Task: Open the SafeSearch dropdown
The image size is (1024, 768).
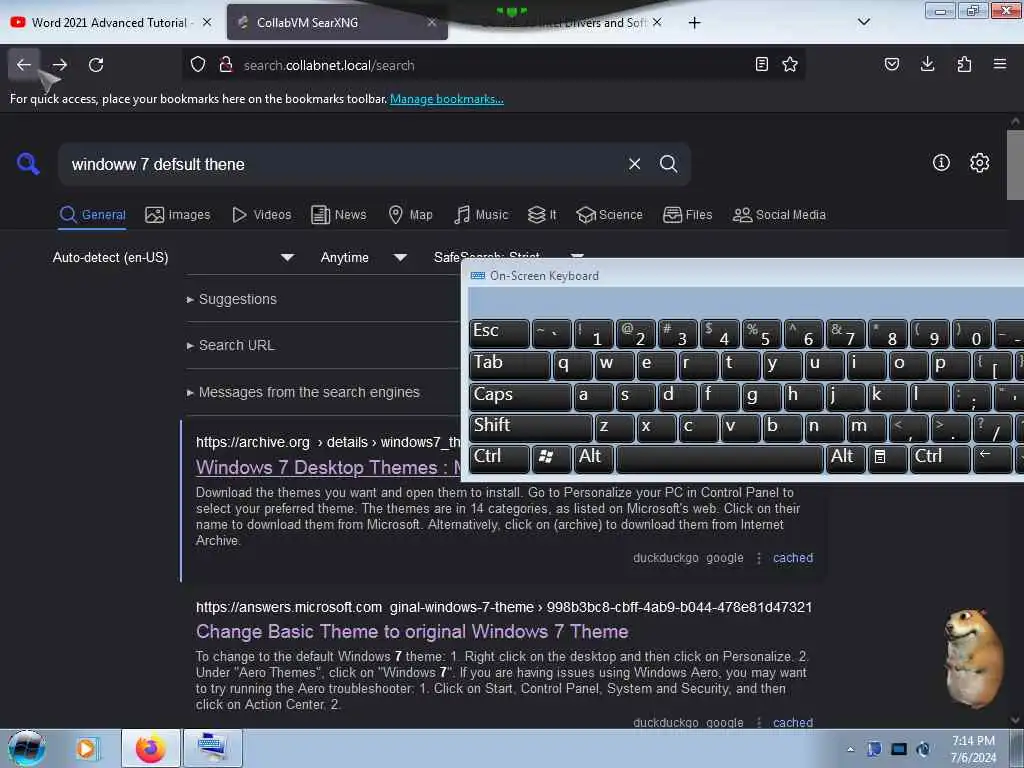Action: (x=509, y=255)
